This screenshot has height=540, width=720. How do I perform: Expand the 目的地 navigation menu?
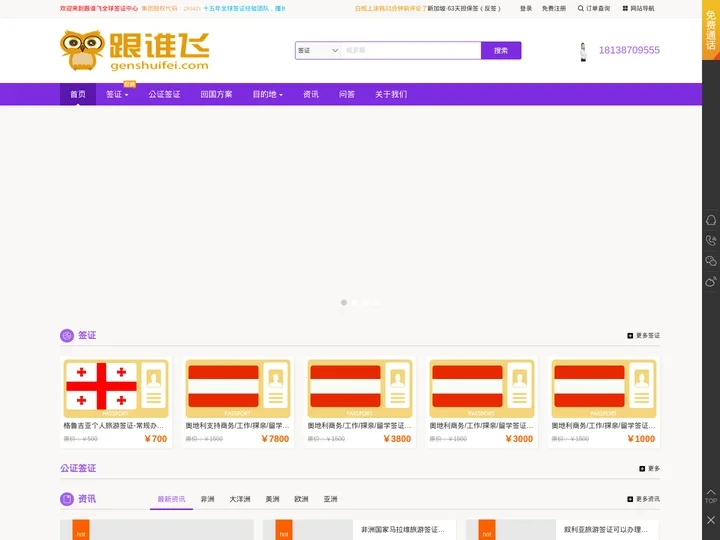tap(267, 94)
